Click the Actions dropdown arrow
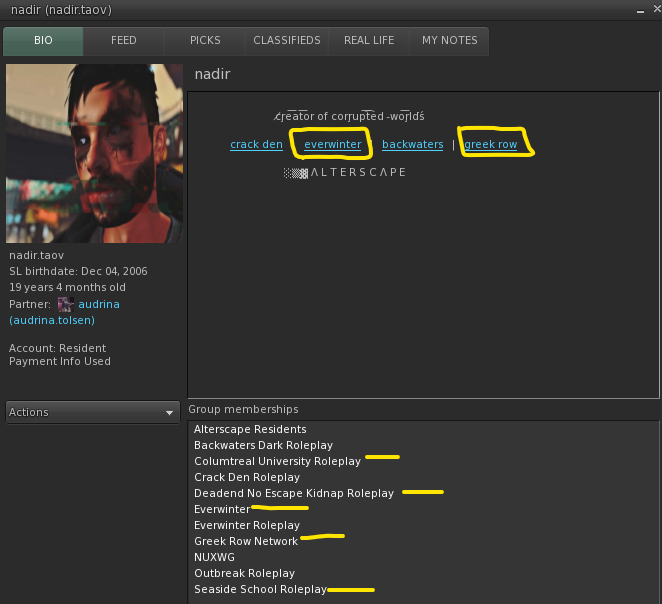The width and height of the screenshot is (662, 604). (169, 413)
